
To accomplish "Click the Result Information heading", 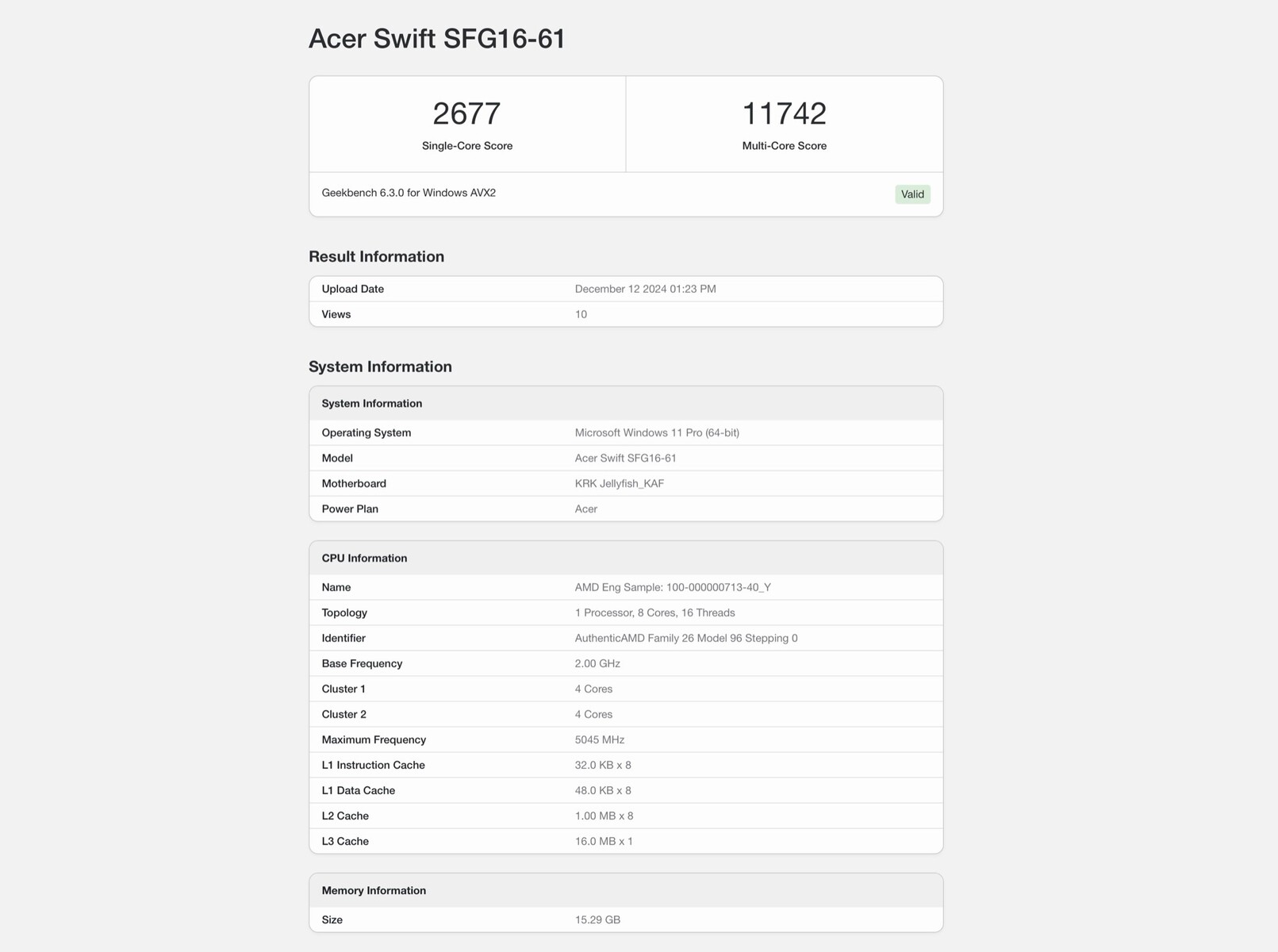I will [x=376, y=256].
